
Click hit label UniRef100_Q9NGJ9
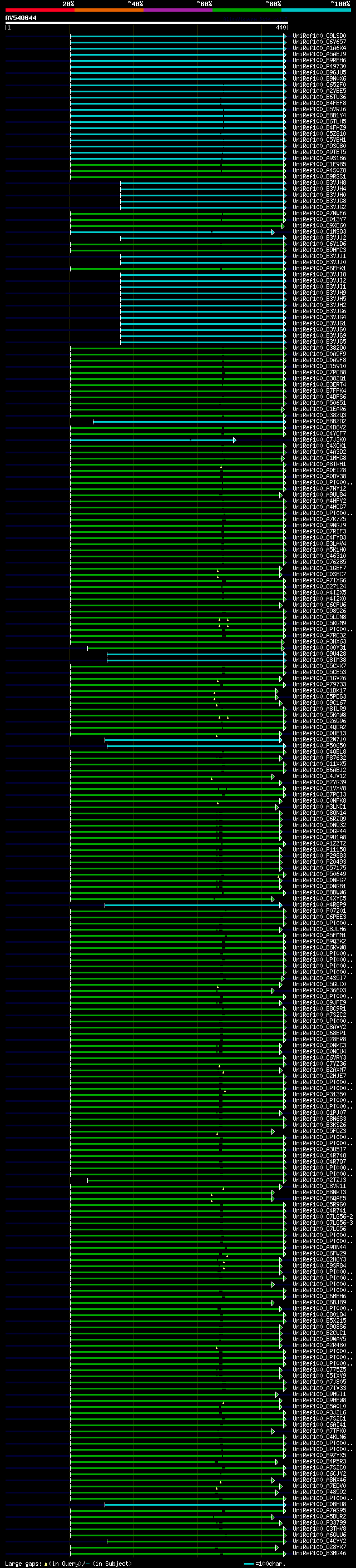[x=319, y=525]
